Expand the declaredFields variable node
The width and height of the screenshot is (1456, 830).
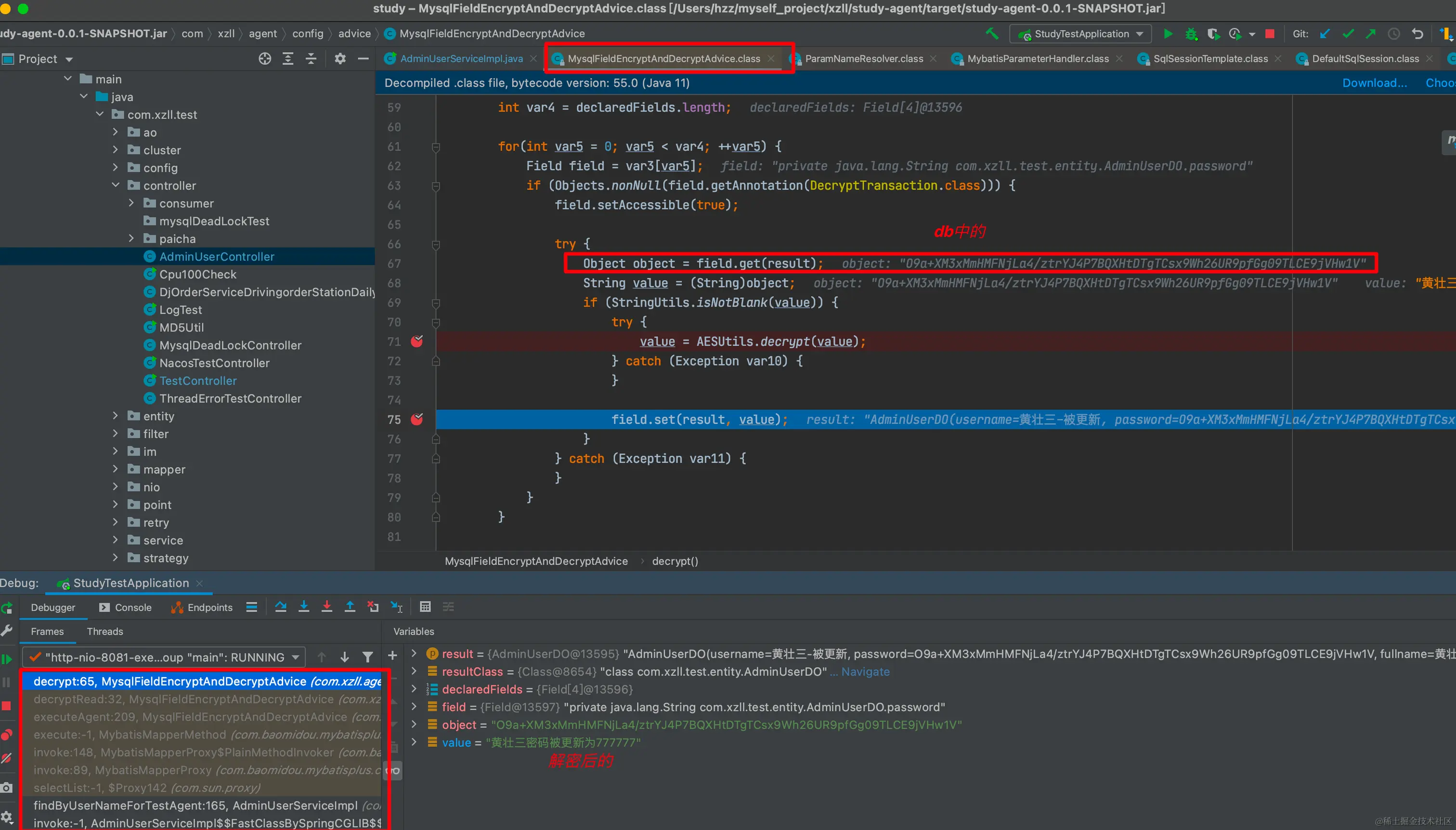pyautogui.click(x=414, y=689)
